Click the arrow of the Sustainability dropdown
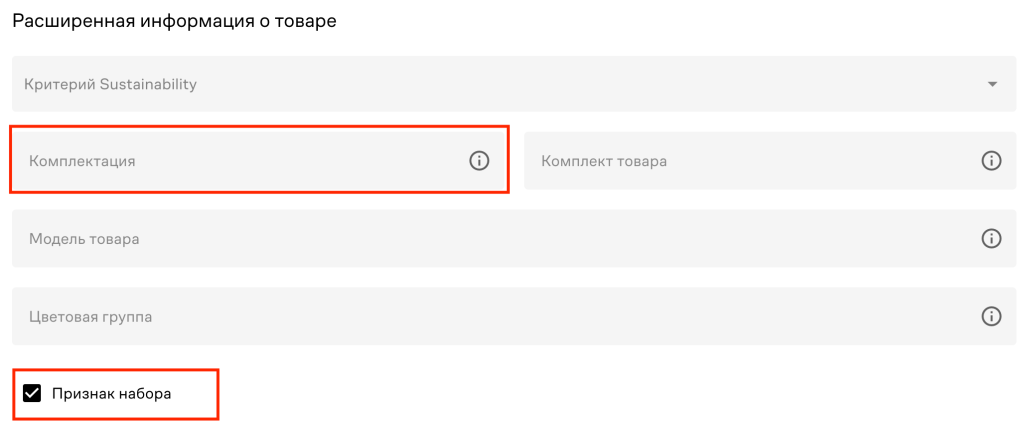Viewport: 1024px width, 437px height. [x=992, y=84]
